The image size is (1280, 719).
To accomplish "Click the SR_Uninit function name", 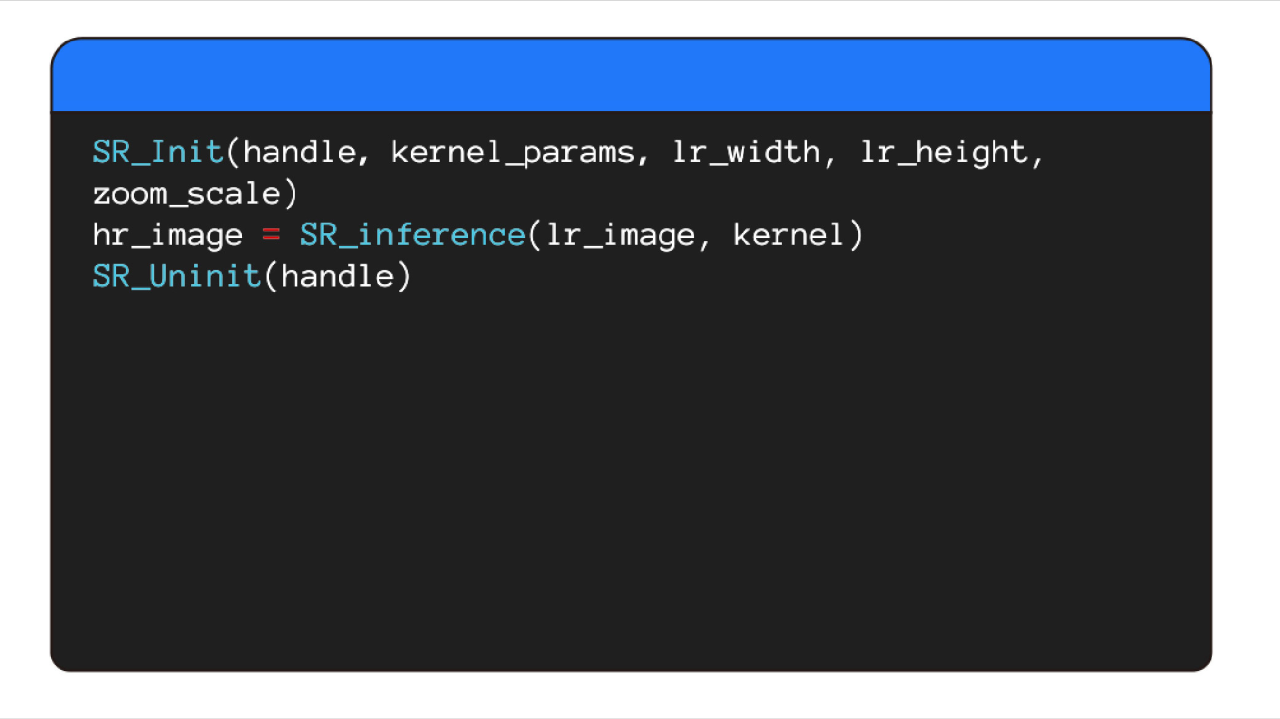I will point(176,277).
